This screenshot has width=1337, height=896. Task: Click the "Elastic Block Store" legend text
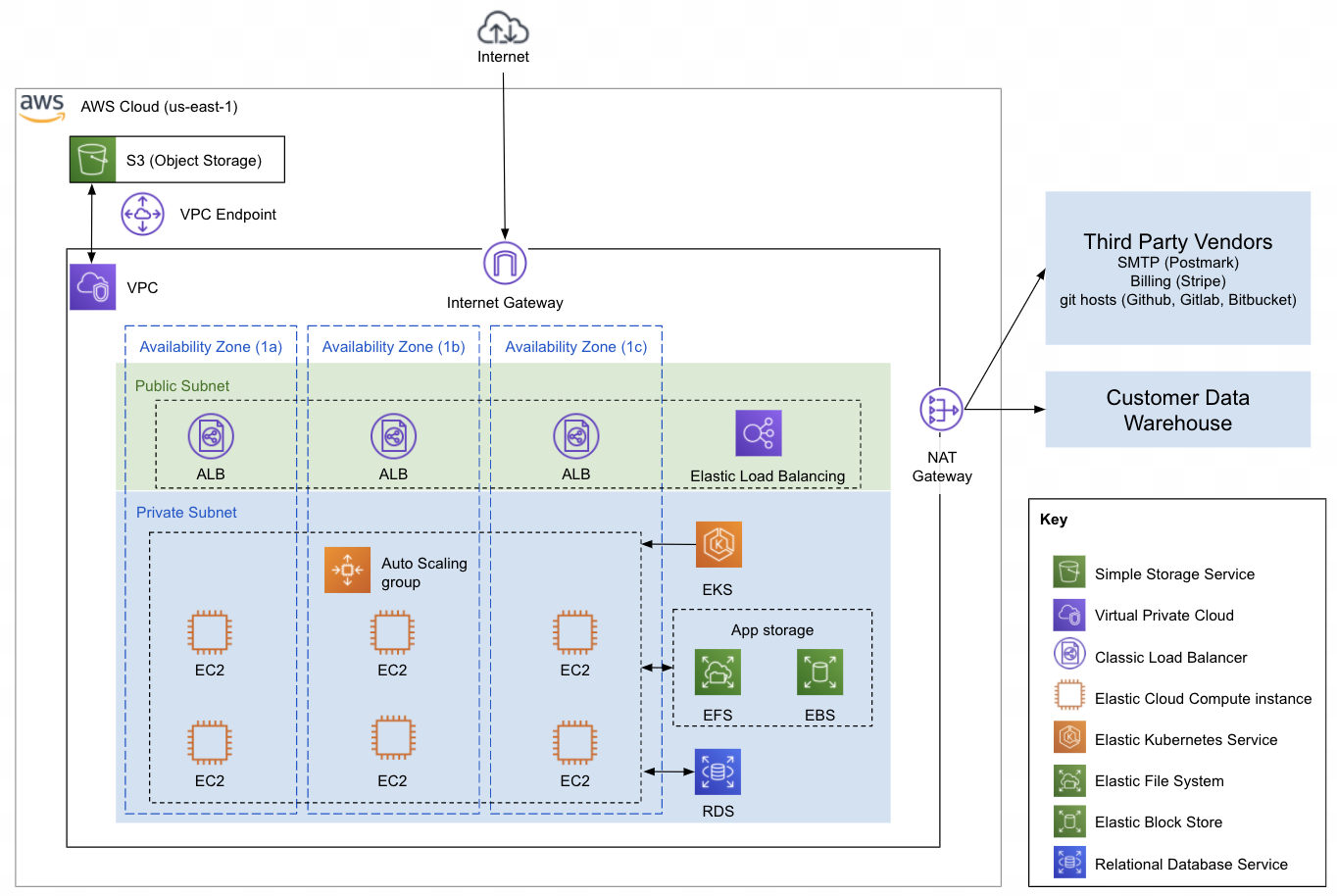(x=1159, y=822)
